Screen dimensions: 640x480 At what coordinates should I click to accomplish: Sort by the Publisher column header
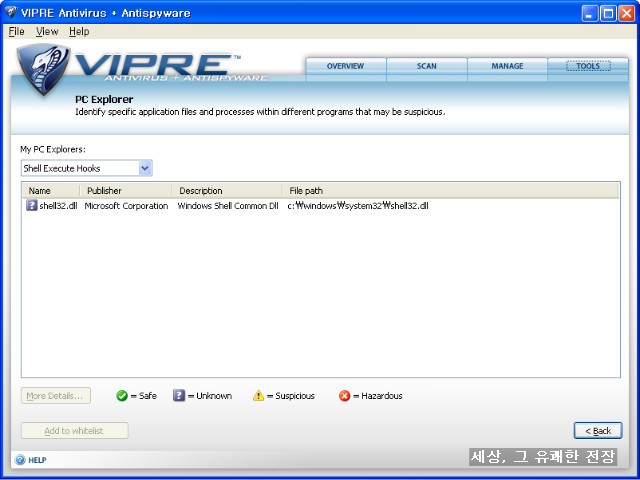126,191
